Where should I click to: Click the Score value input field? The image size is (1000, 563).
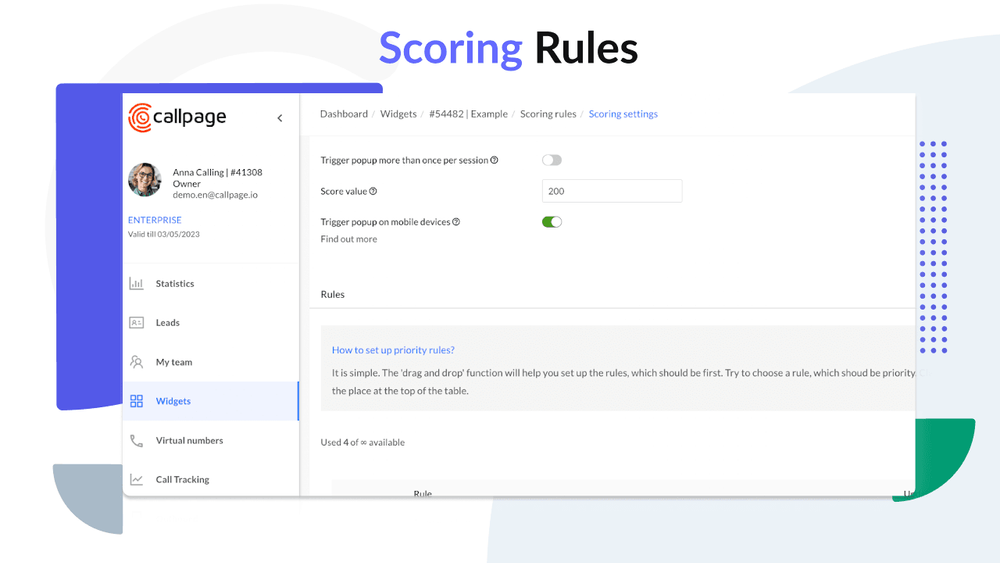(x=611, y=191)
